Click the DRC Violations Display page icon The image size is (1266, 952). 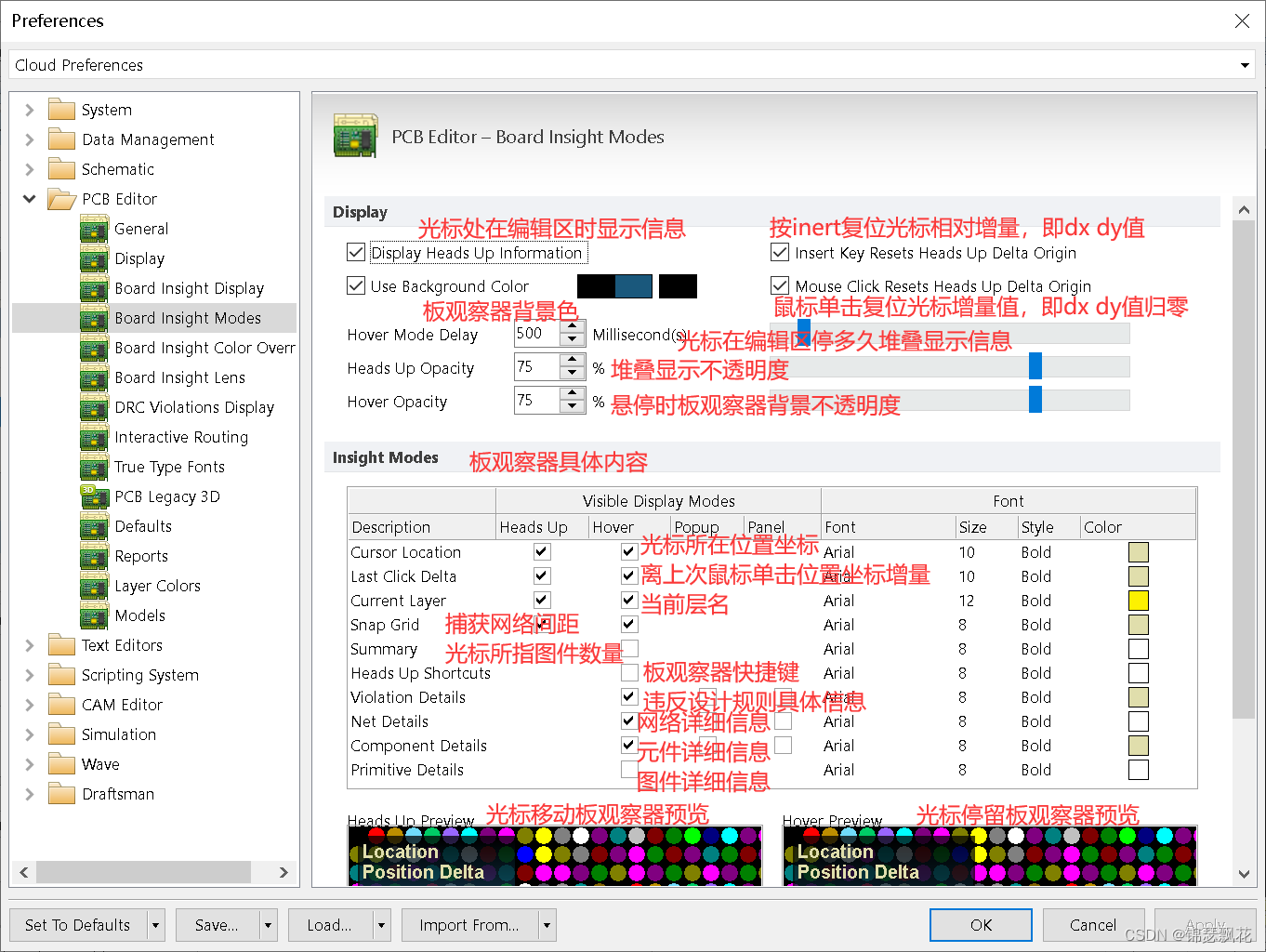coord(94,407)
